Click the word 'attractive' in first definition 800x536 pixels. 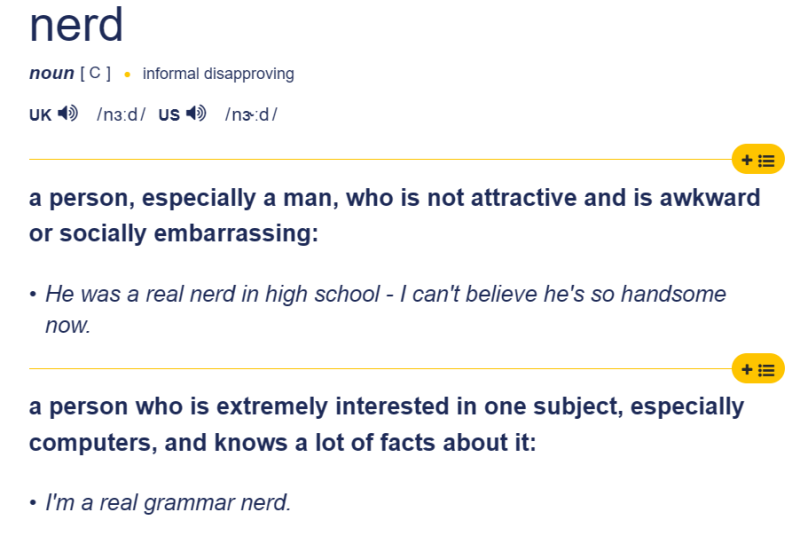coord(523,198)
